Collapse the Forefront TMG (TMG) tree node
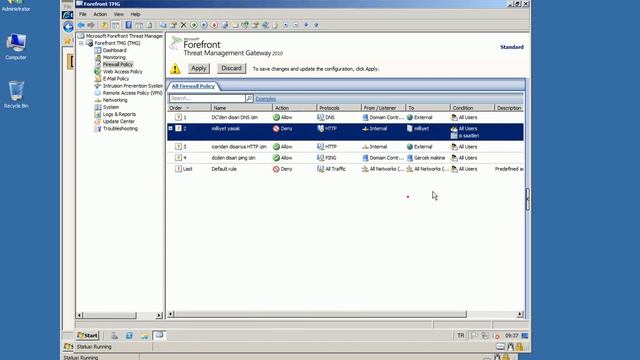The width and height of the screenshot is (640, 360). pyautogui.click(x=81, y=43)
